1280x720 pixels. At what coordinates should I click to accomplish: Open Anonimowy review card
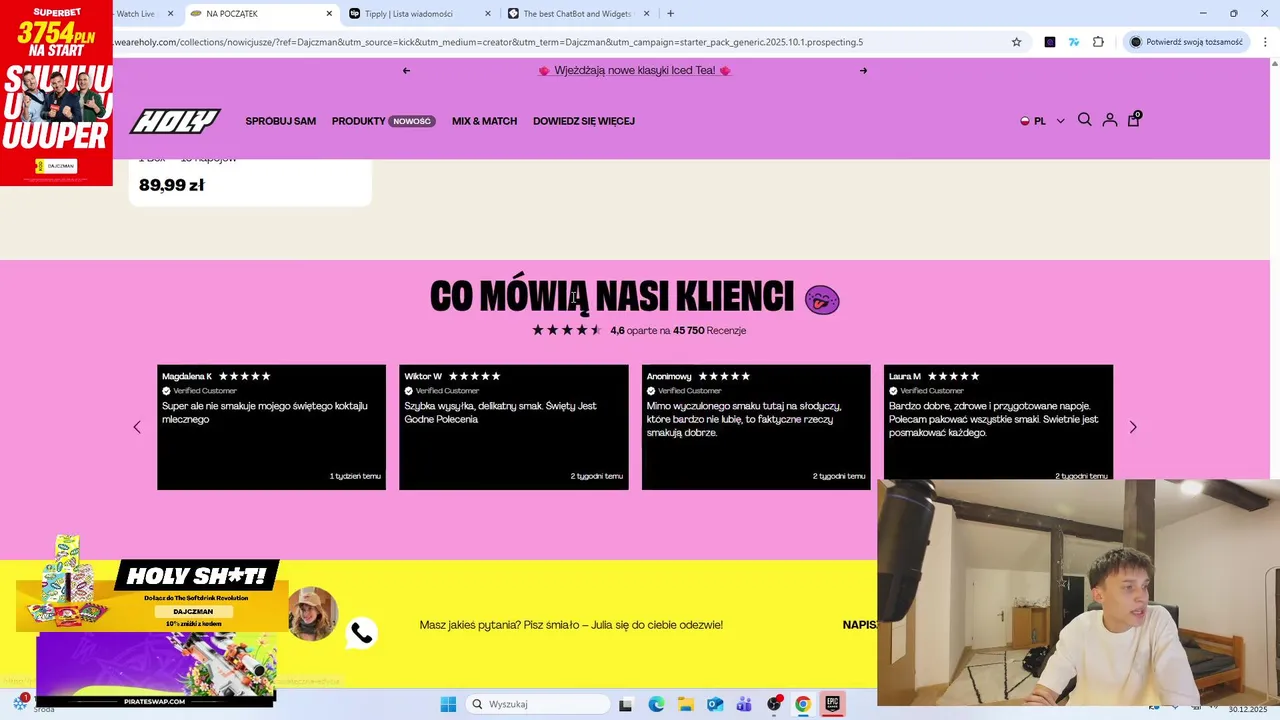coord(756,427)
